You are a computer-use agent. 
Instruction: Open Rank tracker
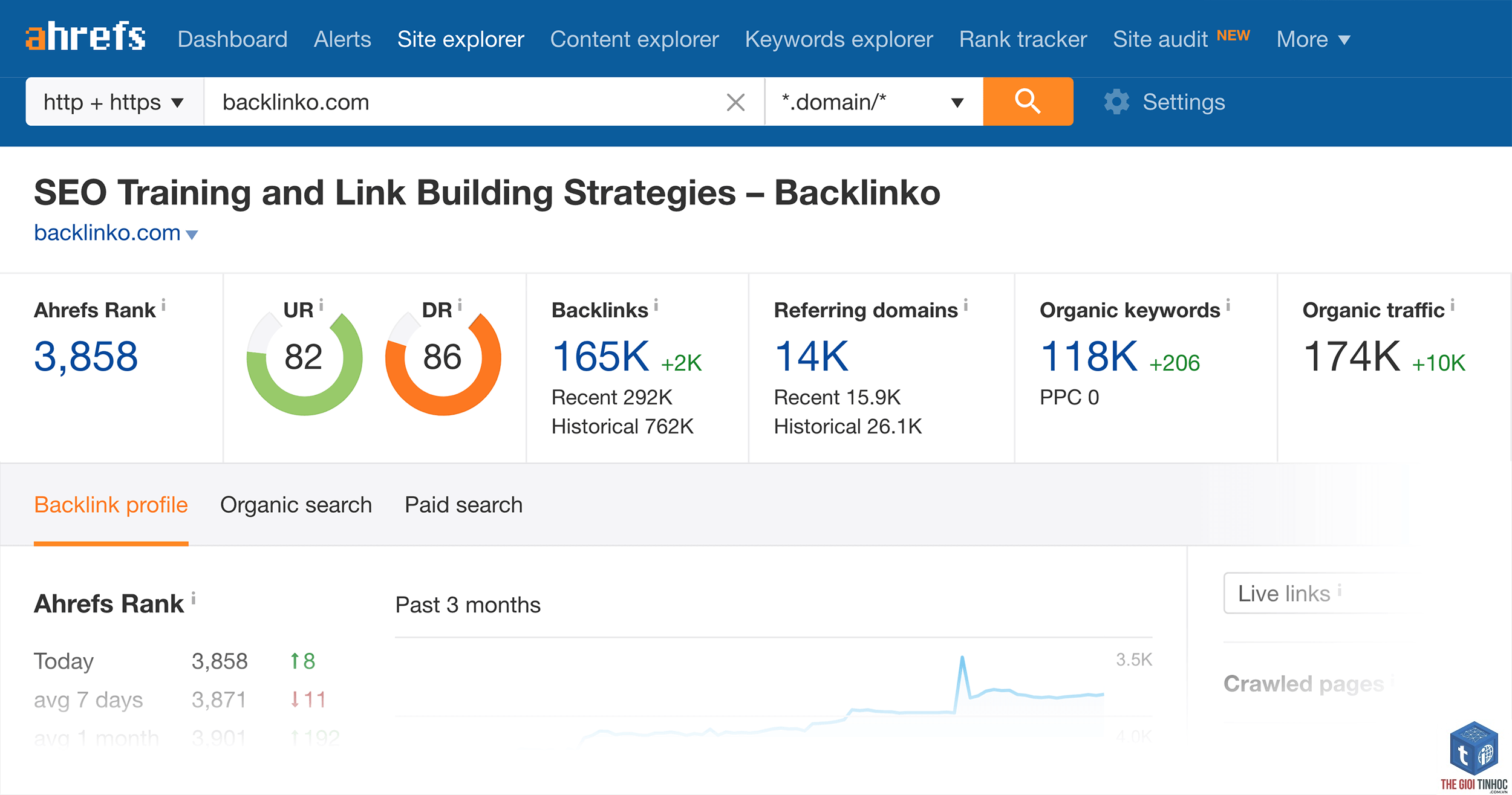pos(1023,39)
